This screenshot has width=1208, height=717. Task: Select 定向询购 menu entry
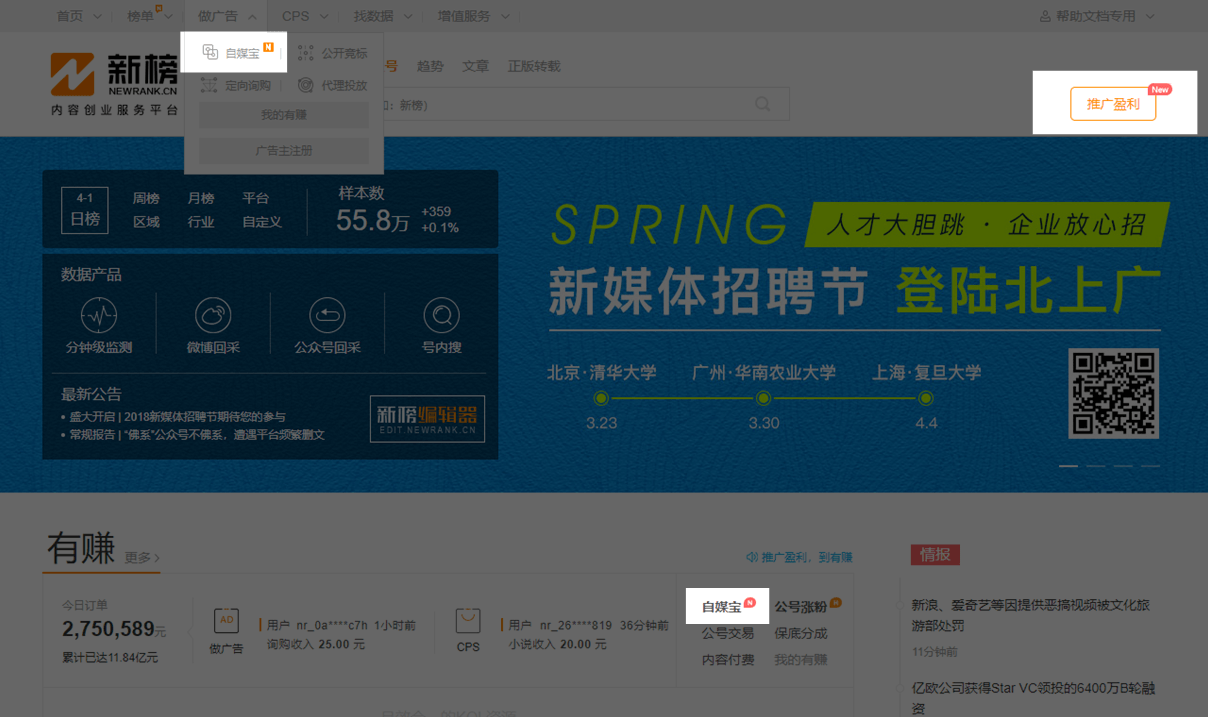[248, 85]
